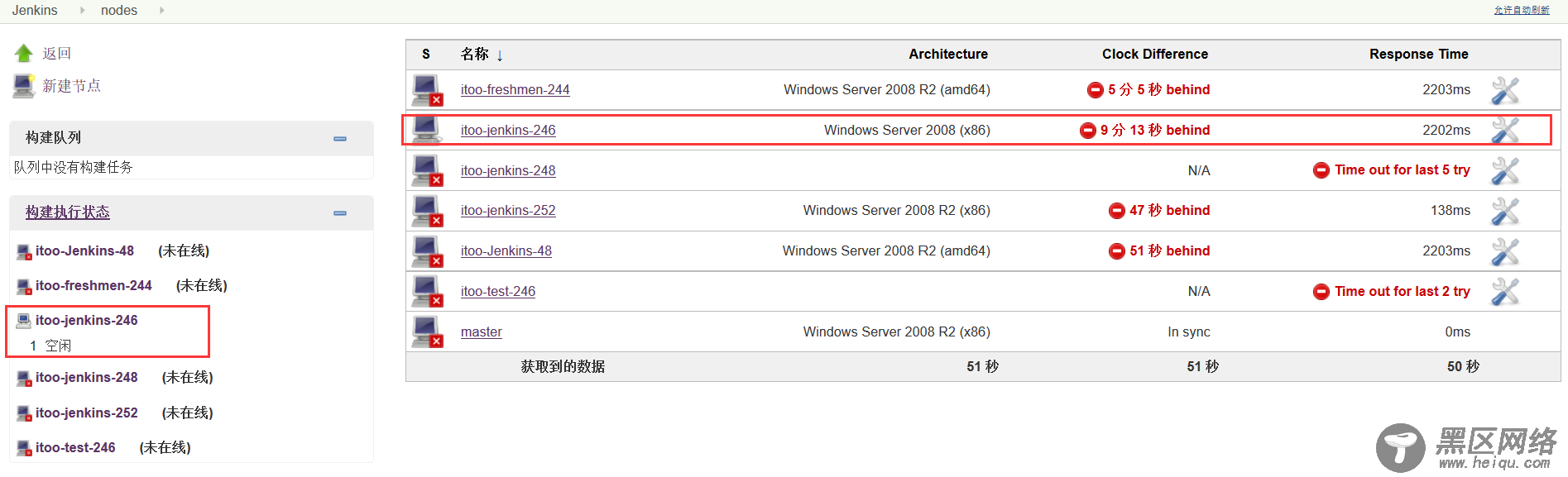Screen dimensions: 1568x477
Task: Click the 新建节点 link
Action: pyautogui.click(x=72, y=86)
